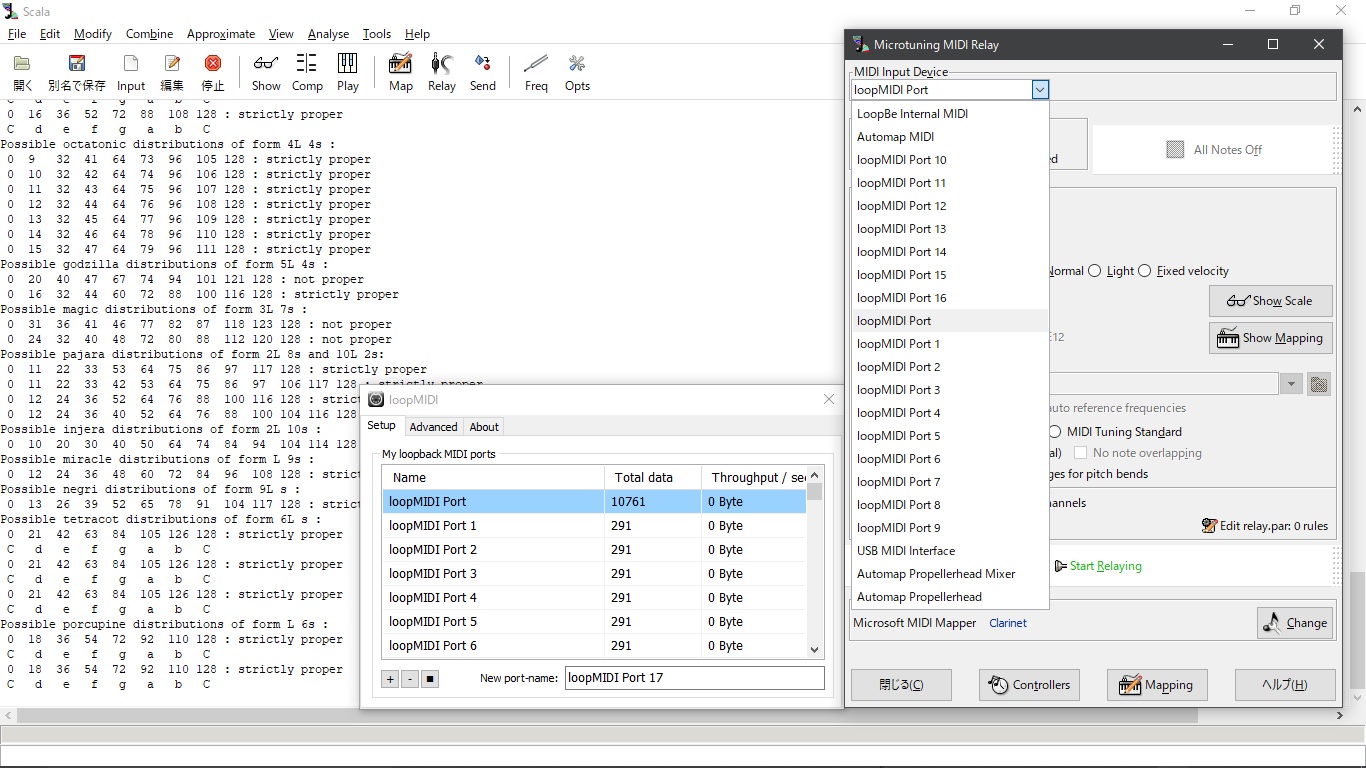The height and width of the screenshot is (768, 1366).
Task: Open the Approximate menu
Action: (x=221, y=34)
